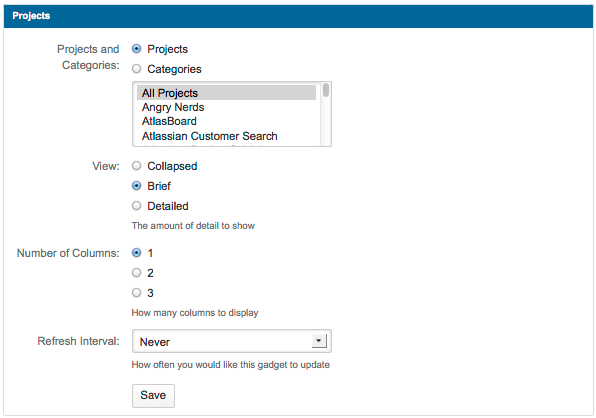Set number of columns to 2

pos(136,272)
